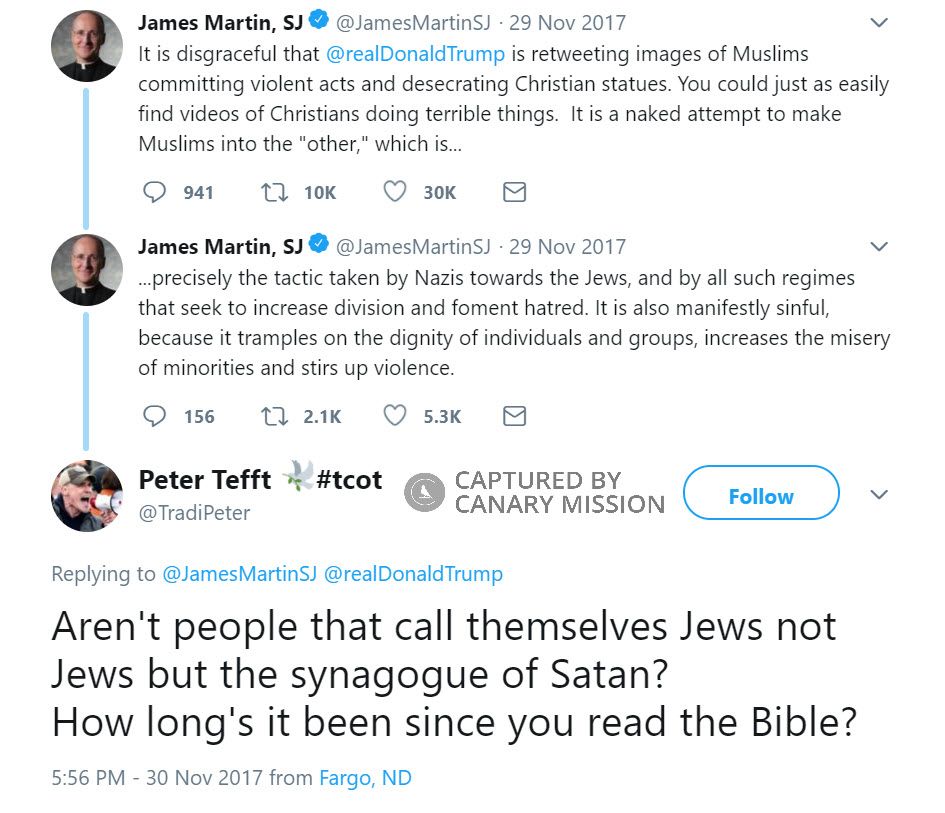Open Fargo, ND location link

tap(365, 778)
